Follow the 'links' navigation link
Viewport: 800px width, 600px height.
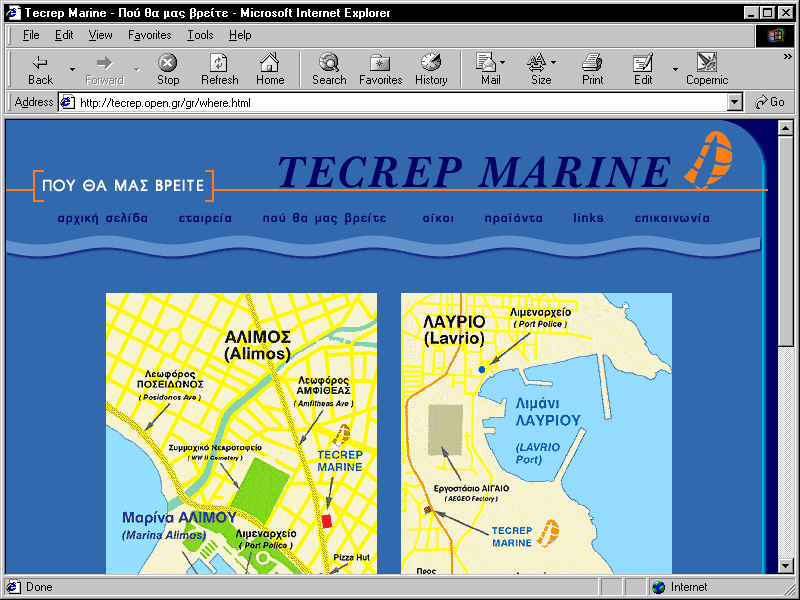click(x=588, y=218)
